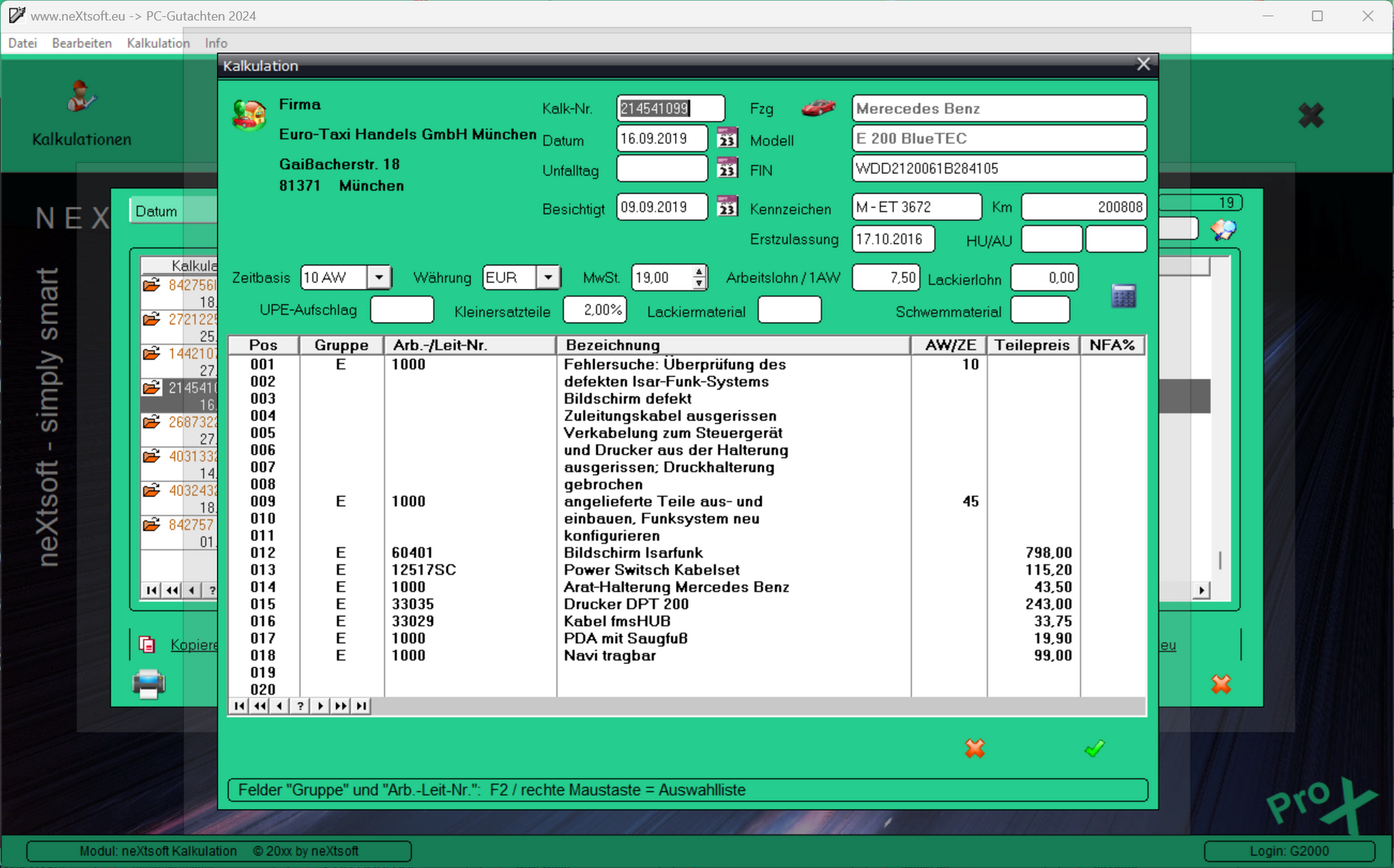Select the Bildschirm Isarfunk row at position 012

(632, 553)
